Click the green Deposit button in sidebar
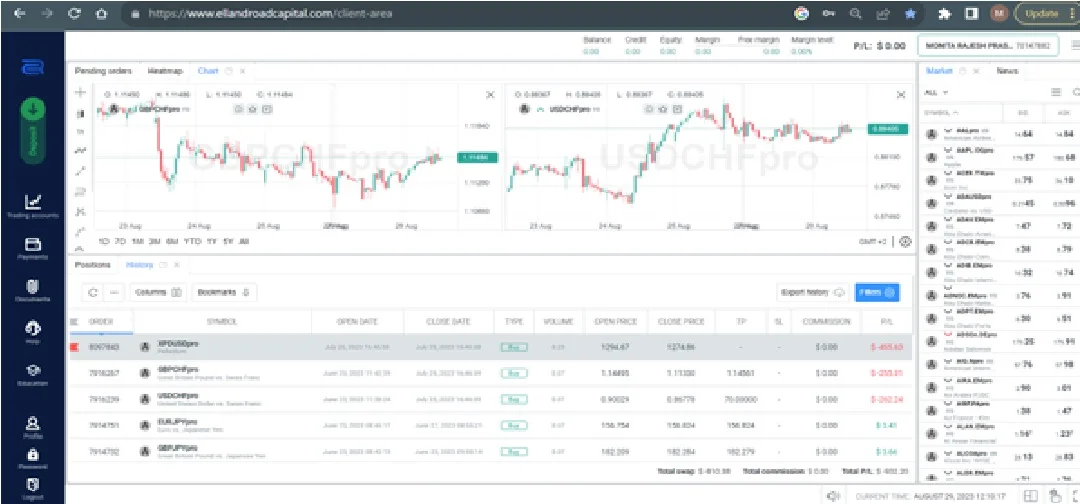Screen dimensions: 1080x504 [x=32, y=131]
